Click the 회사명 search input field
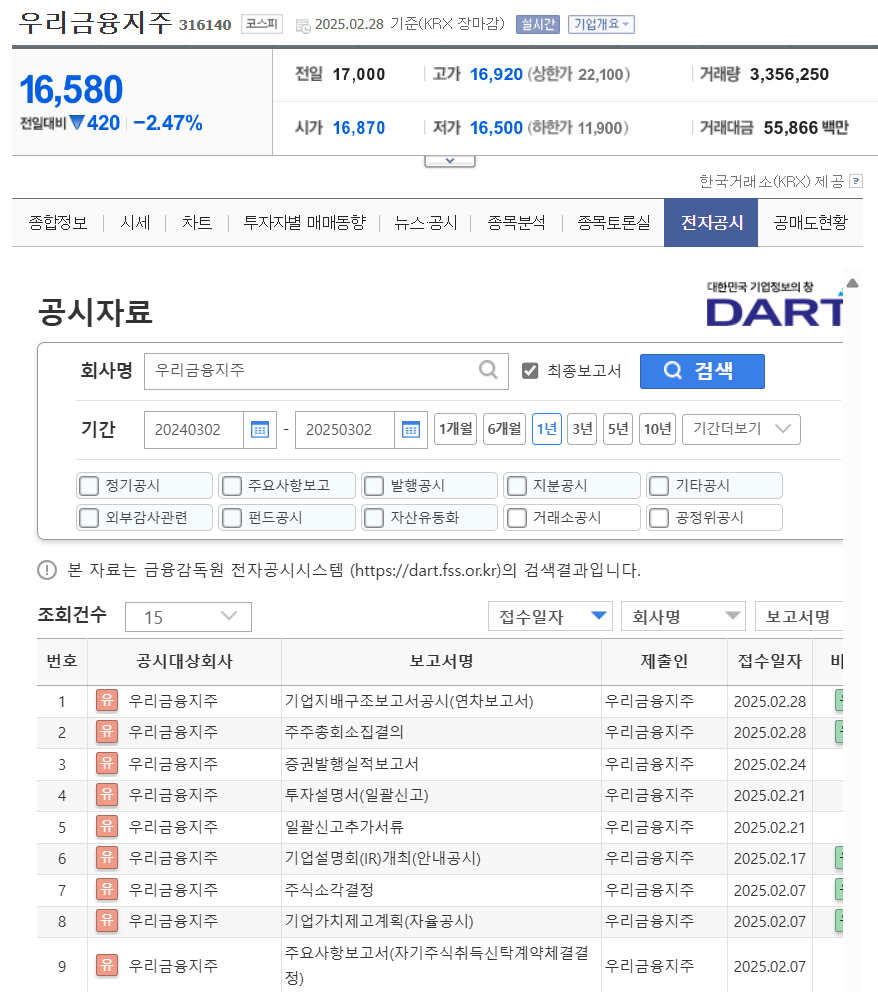878x992 pixels. (x=326, y=371)
